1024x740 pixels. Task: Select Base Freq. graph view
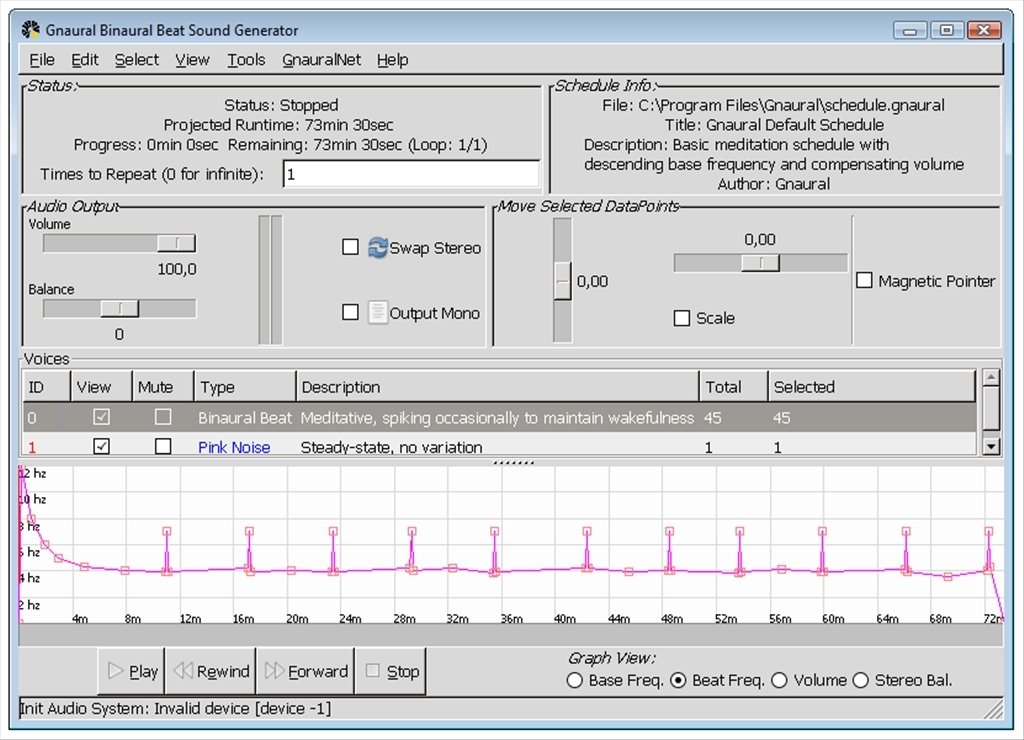pos(575,681)
